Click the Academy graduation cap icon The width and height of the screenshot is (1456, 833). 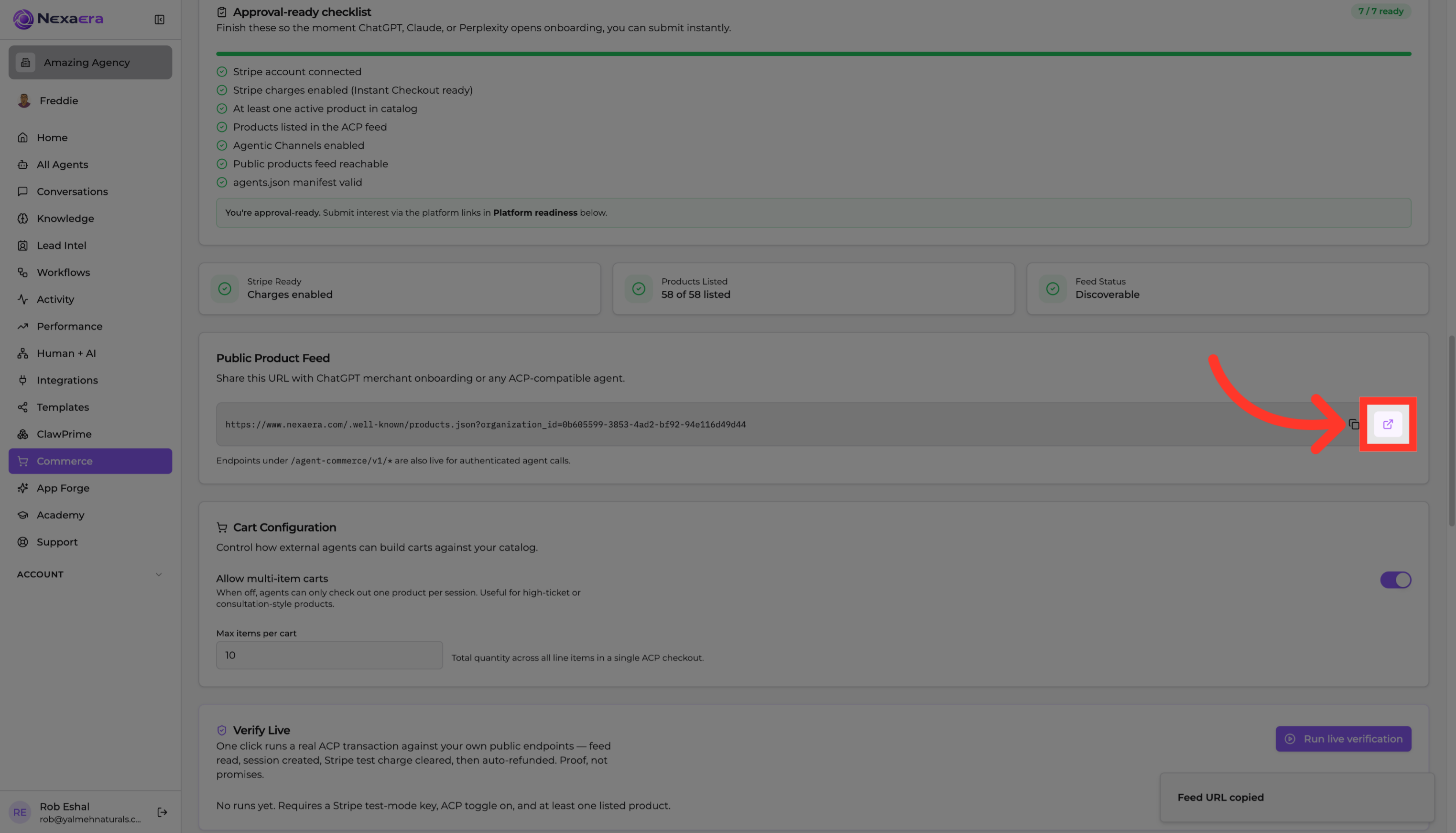(x=23, y=515)
